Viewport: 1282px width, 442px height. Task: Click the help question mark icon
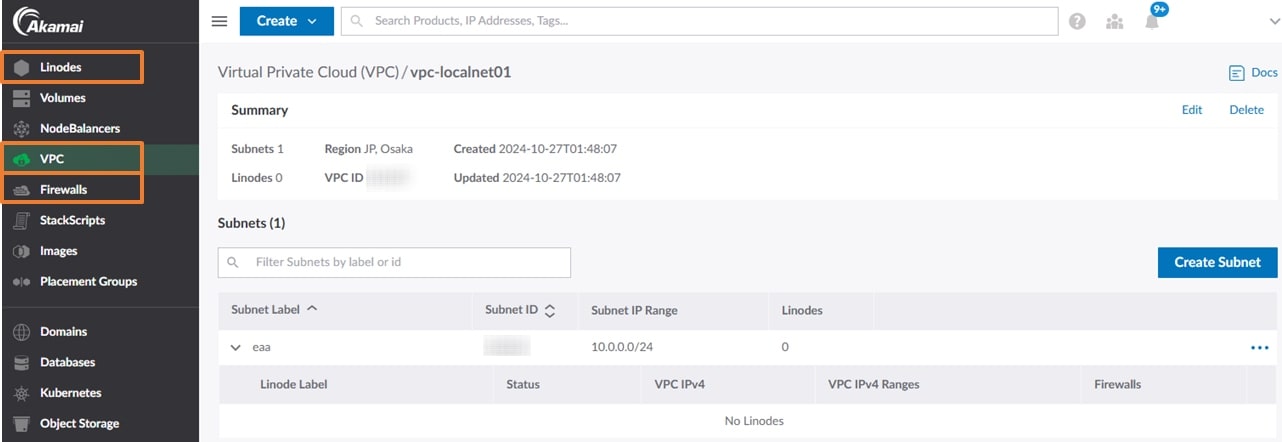1077,21
